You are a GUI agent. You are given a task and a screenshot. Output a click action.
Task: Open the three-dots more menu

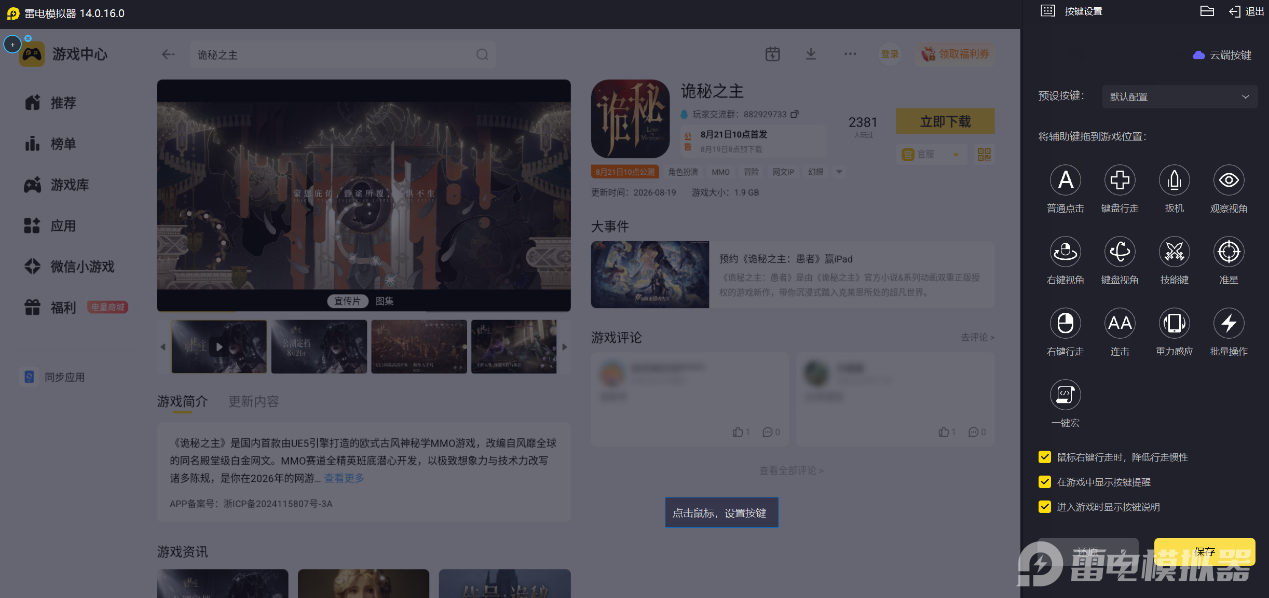click(x=850, y=54)
